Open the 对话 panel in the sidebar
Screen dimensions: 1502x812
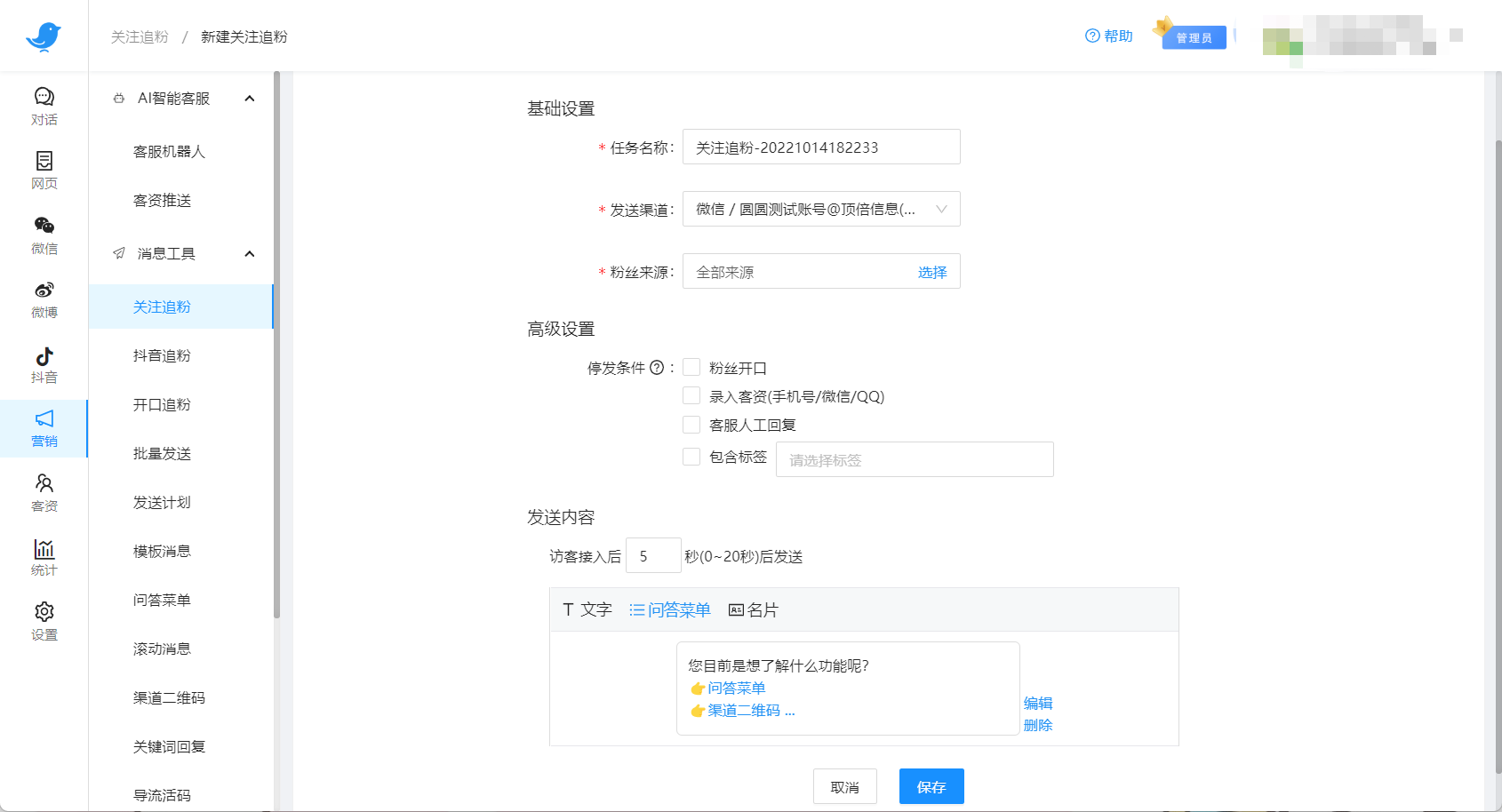44,106
